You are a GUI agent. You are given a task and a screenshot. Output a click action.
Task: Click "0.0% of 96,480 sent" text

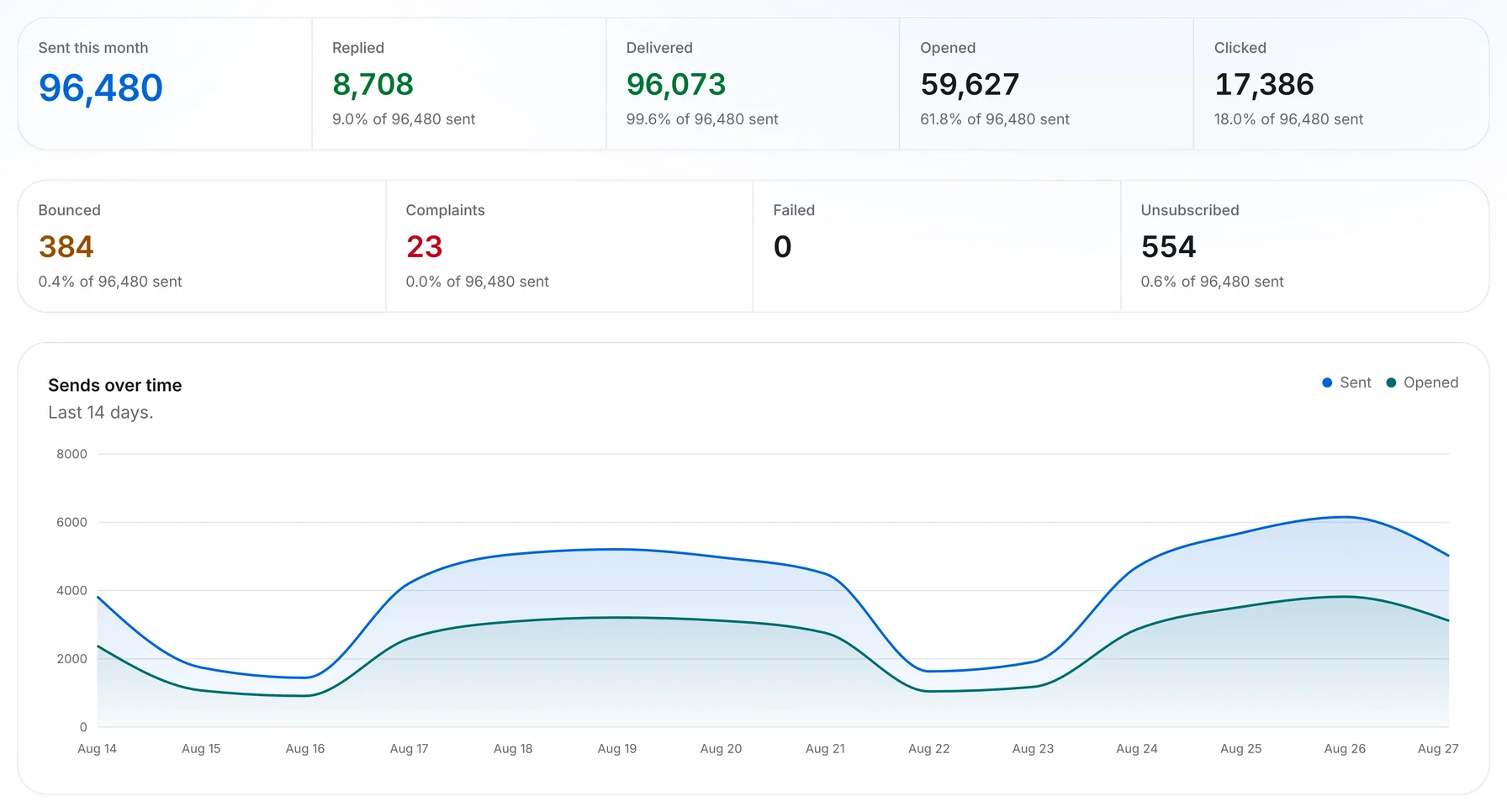(478, 282)
